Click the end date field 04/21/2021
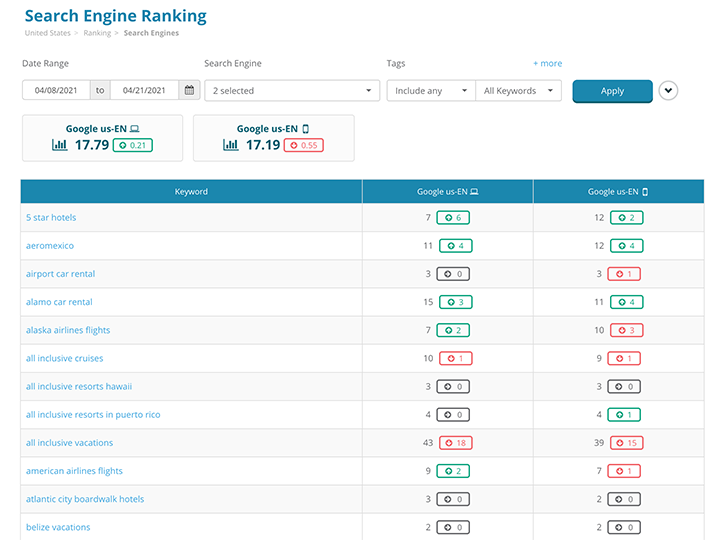The image size is (720, 540). click(144, 91)
